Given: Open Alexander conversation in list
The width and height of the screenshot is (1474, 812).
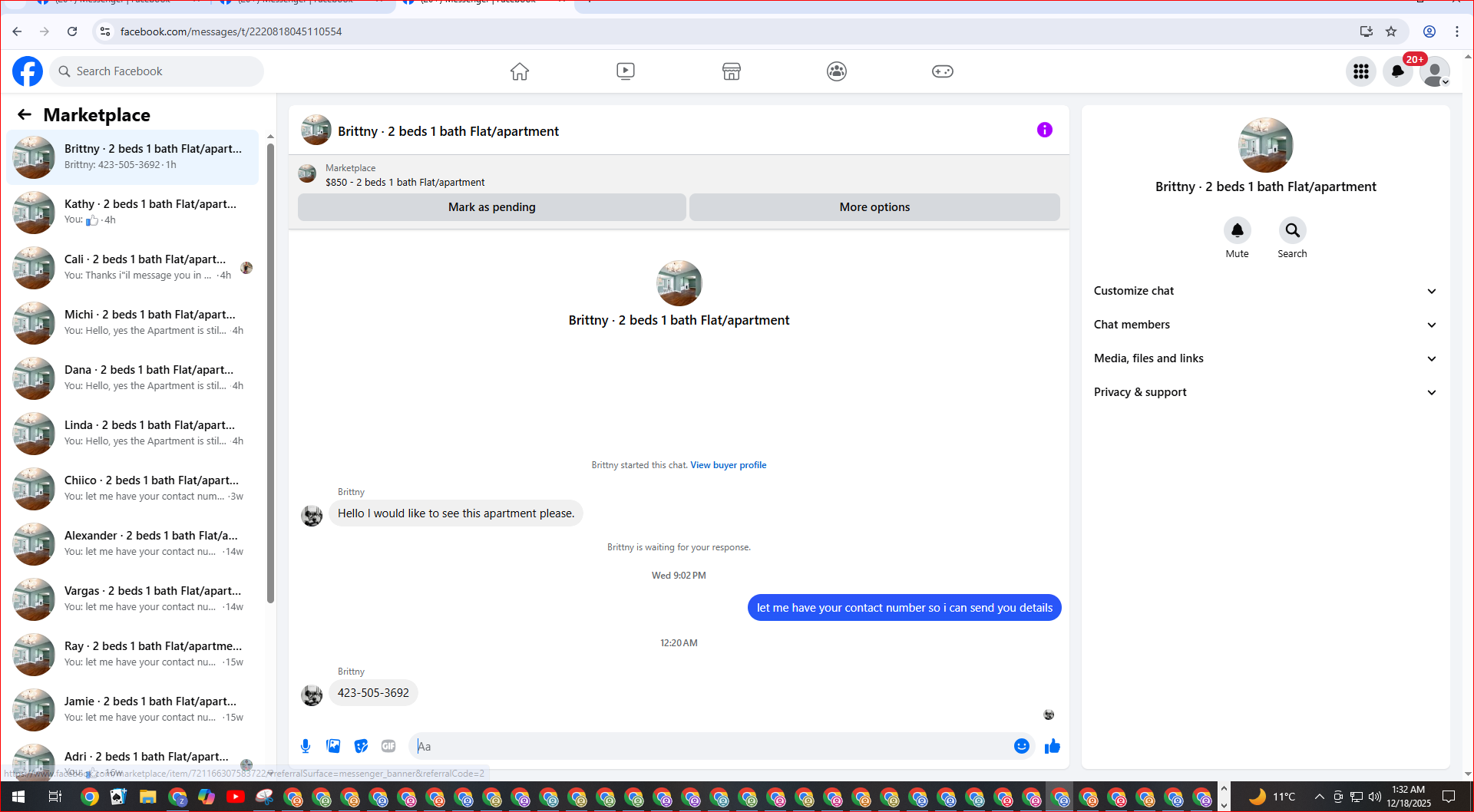Looking at the screenshot, I should [133, 544].
